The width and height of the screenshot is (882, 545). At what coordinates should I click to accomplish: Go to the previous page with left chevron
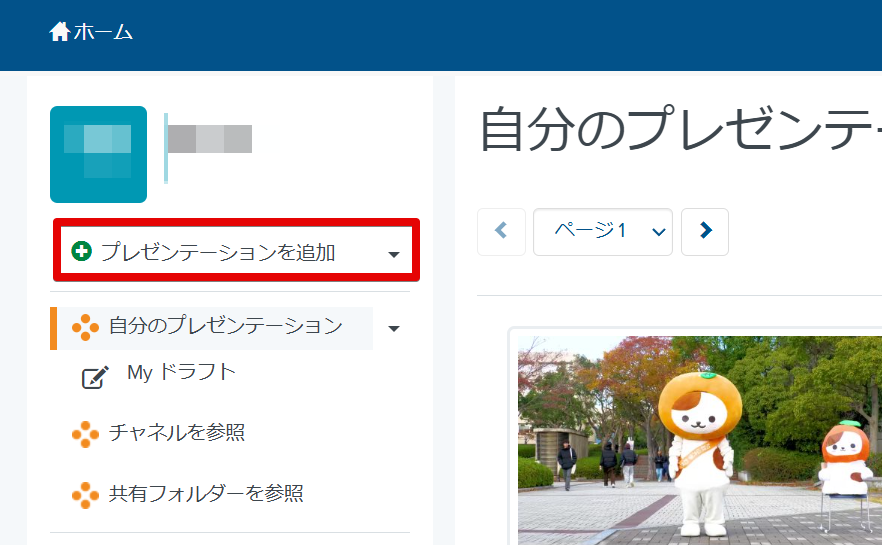click(x=501, y=231)
